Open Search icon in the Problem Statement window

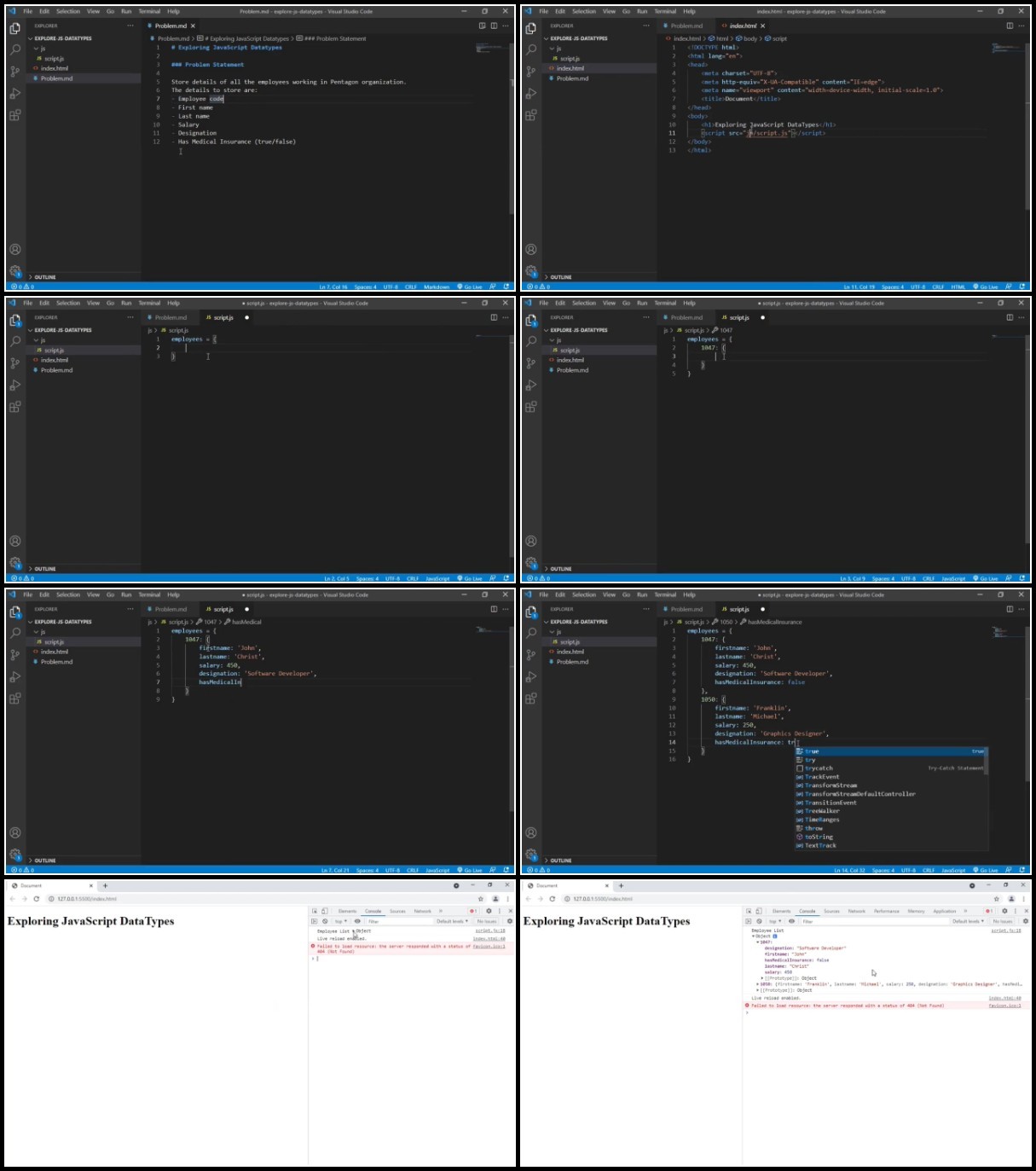click(x=15, y=49)
